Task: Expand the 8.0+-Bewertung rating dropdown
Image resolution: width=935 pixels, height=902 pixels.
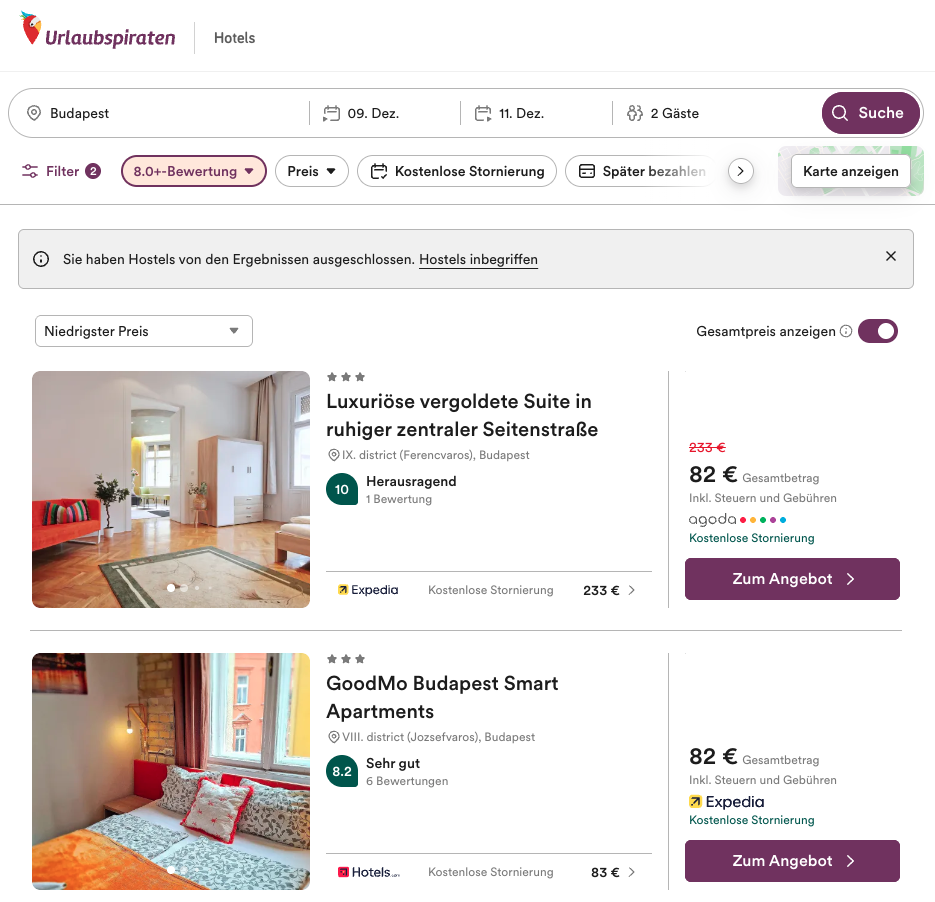Action: pyautogui.click(x=194, y=171)
